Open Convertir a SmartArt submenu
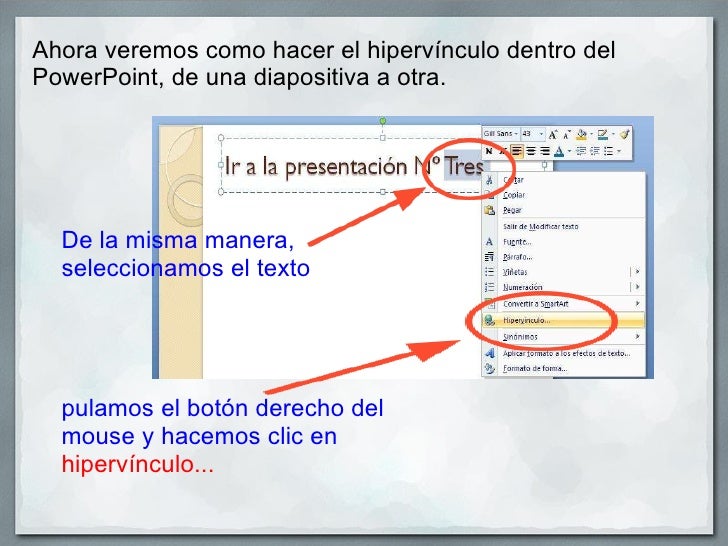Viewport: 728px width, 546px height. coord(564,304)
